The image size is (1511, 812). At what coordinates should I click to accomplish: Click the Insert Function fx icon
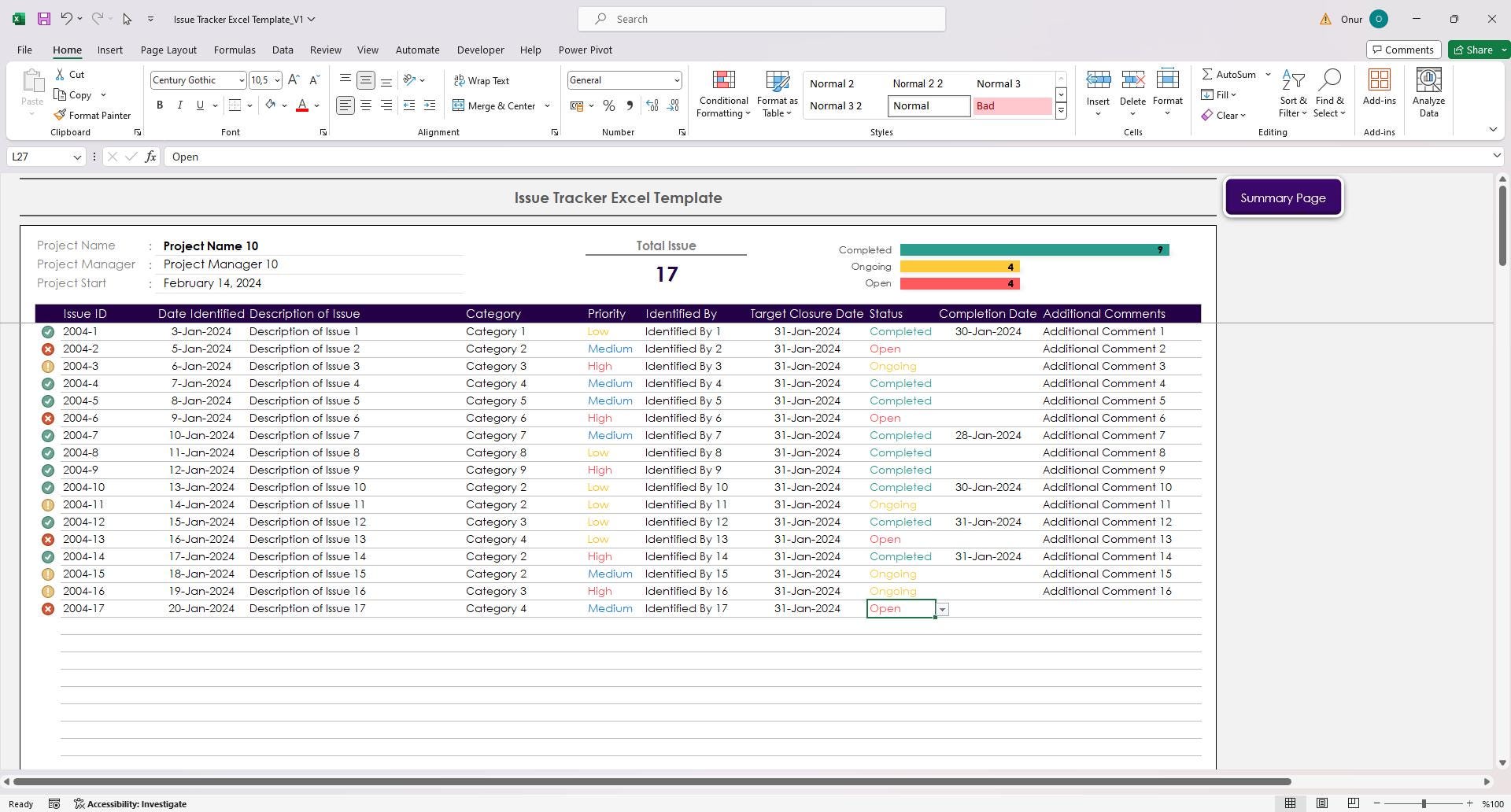coord(150,157)
